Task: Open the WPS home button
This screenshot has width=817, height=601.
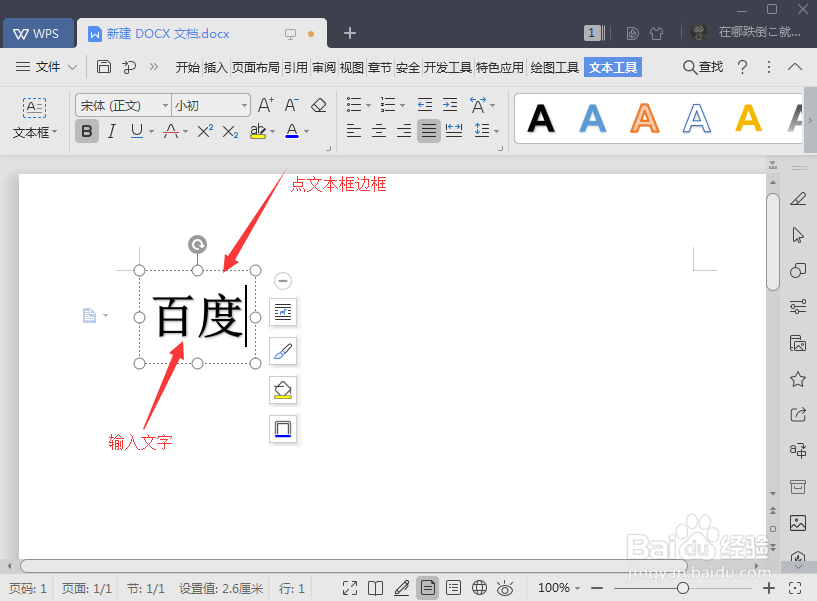Action: click(x=38, y=32)
